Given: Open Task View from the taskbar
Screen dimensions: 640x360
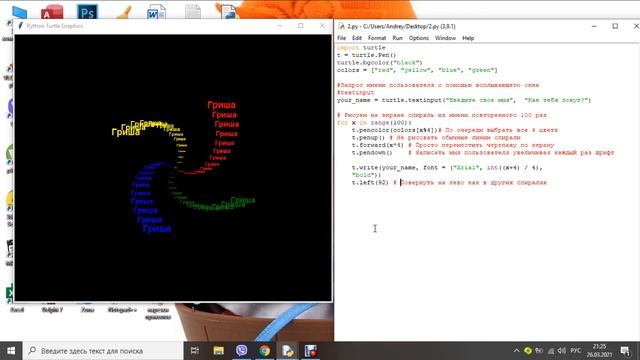Looking at the screenshot, I should [195, 351].
